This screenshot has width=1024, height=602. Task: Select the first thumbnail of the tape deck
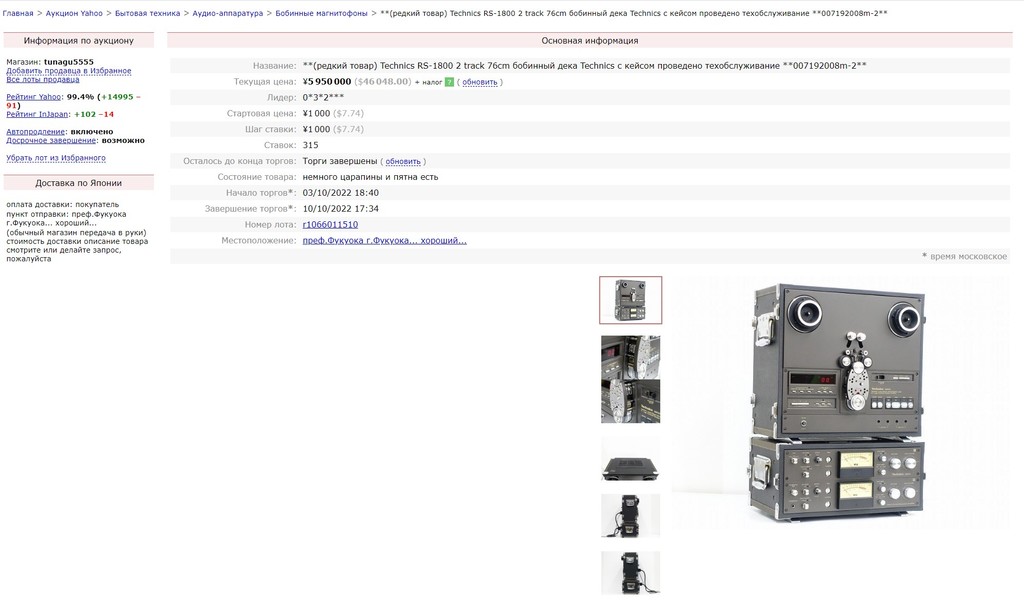[630, 300]
